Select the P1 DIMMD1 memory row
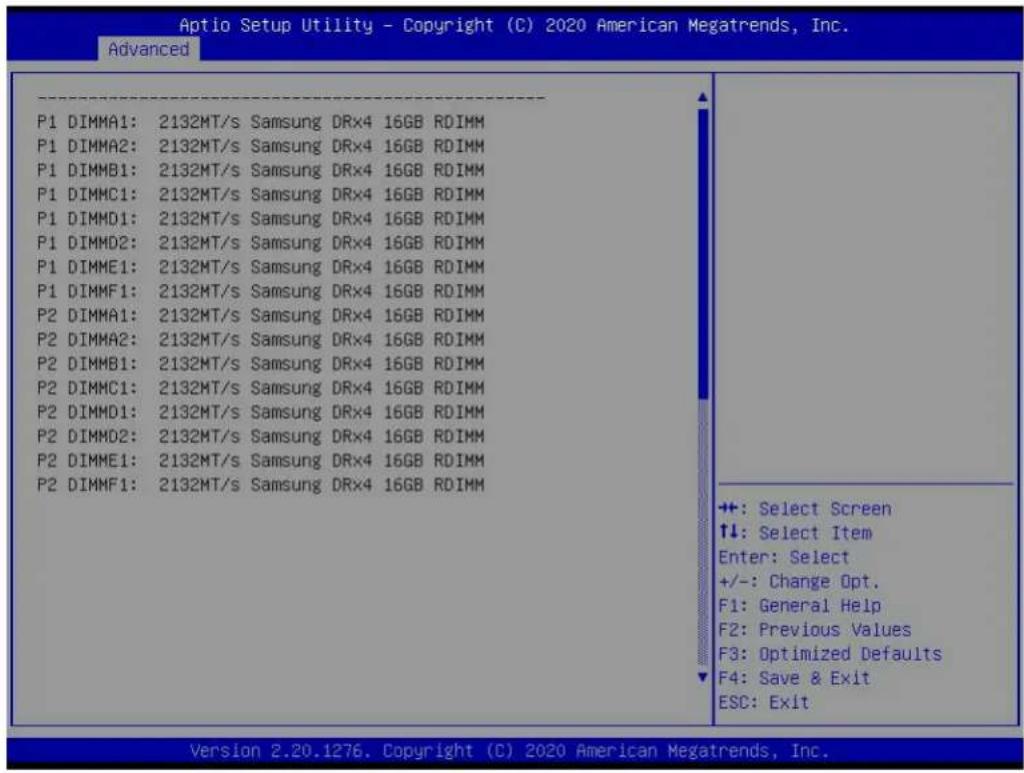Viewport: 1024px width, 773px height. 261,219
